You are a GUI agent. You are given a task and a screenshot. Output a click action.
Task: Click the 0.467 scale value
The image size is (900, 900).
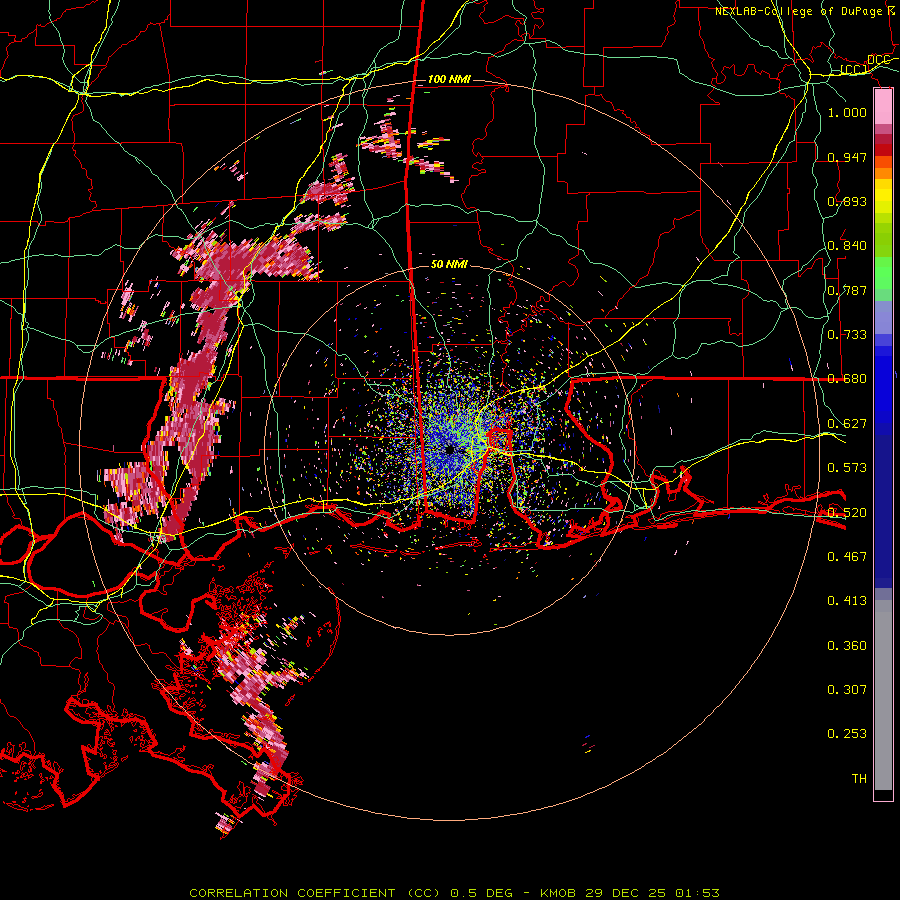[x=847, y=556]
